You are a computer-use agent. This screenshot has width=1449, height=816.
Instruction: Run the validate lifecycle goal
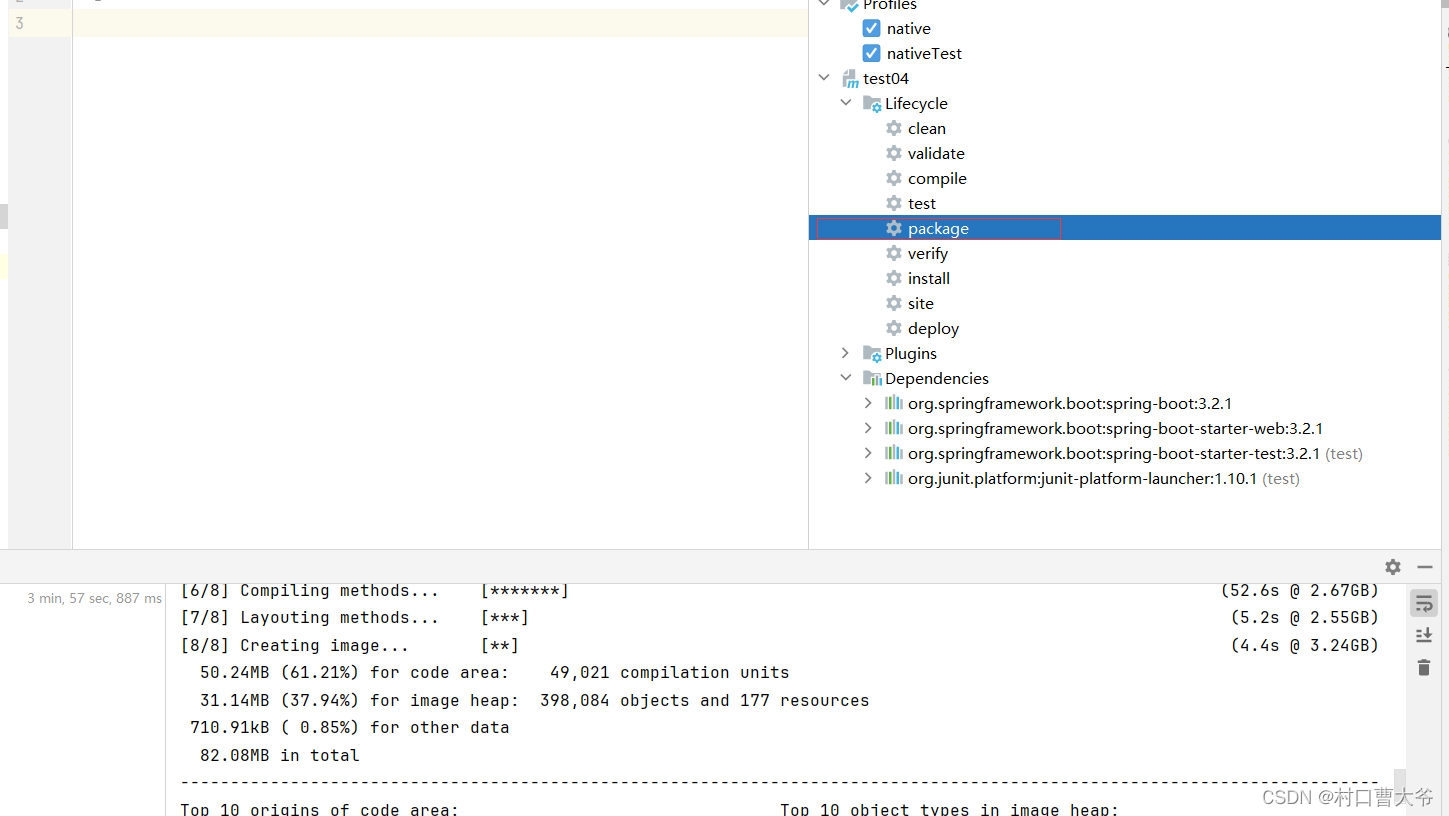(x=936, y=153)
